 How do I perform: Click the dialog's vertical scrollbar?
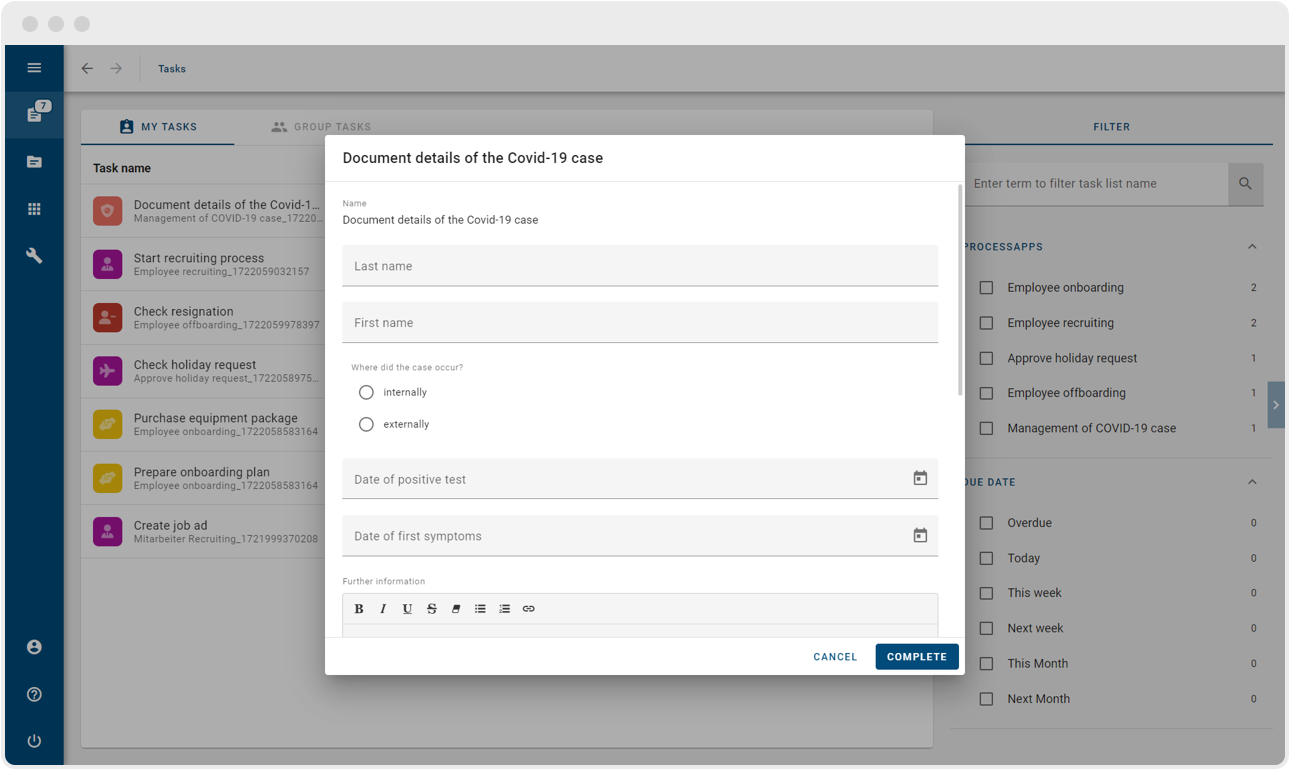tap(960, 290)
